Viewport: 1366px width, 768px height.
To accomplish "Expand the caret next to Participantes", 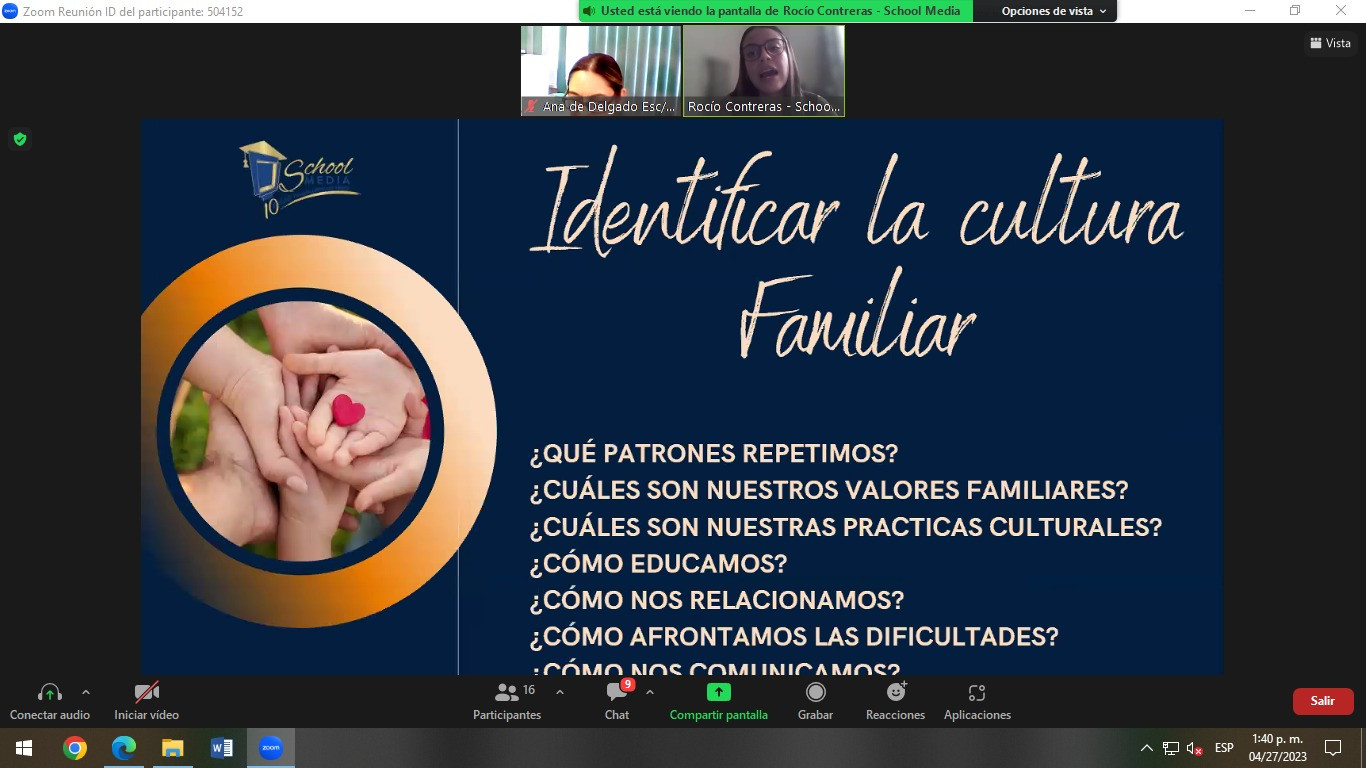I will pyautogui.click(x=560, y=692).
